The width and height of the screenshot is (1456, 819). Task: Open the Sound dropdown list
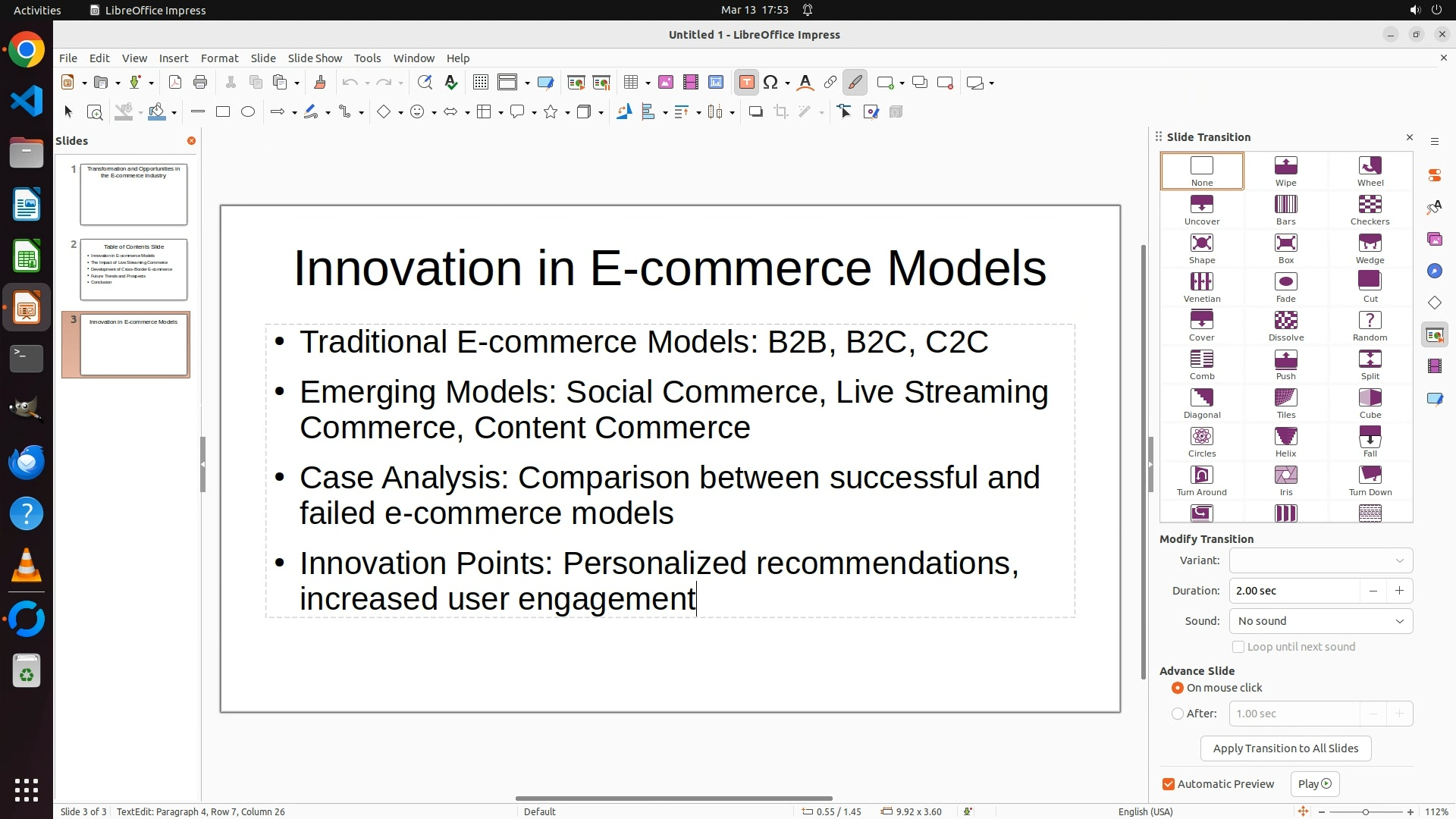click(1320, 621)
